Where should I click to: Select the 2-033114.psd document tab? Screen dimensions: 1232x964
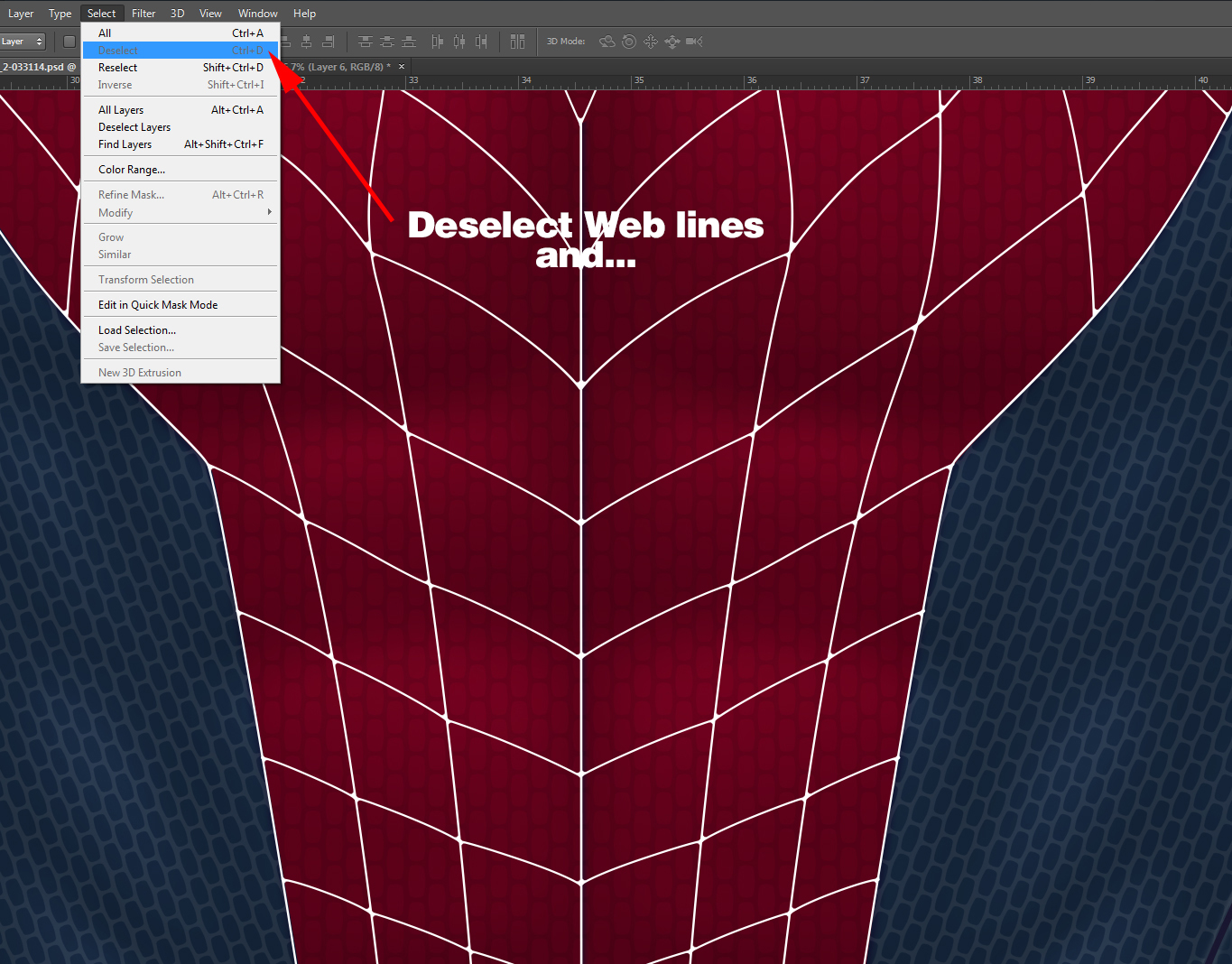pos(39,67)
